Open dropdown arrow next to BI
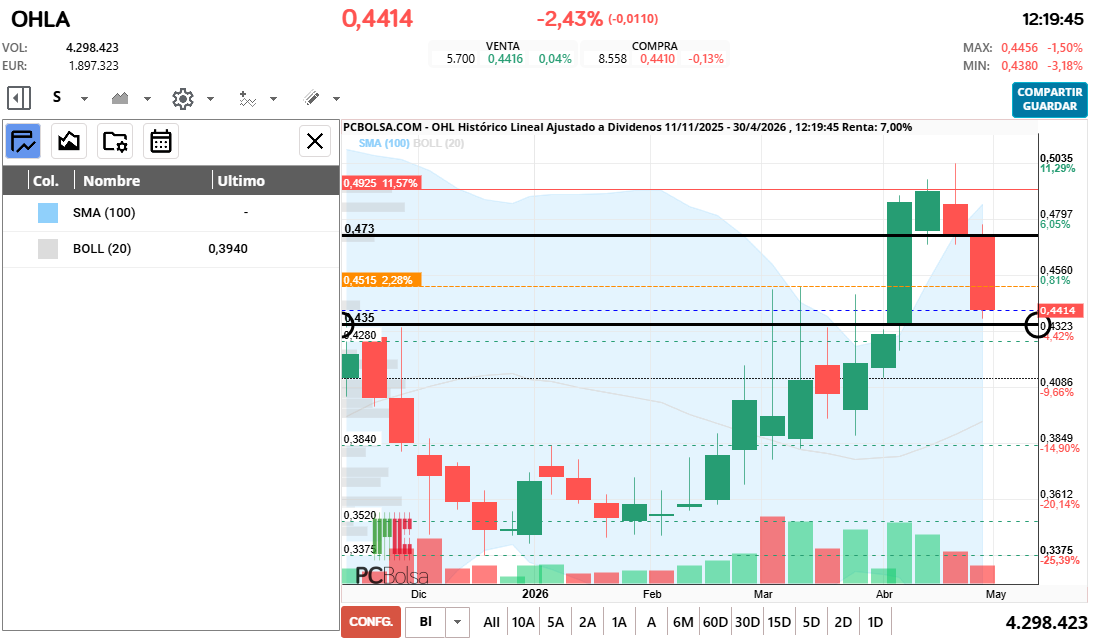Screen dimensions: 1103x643 [457, 621]
